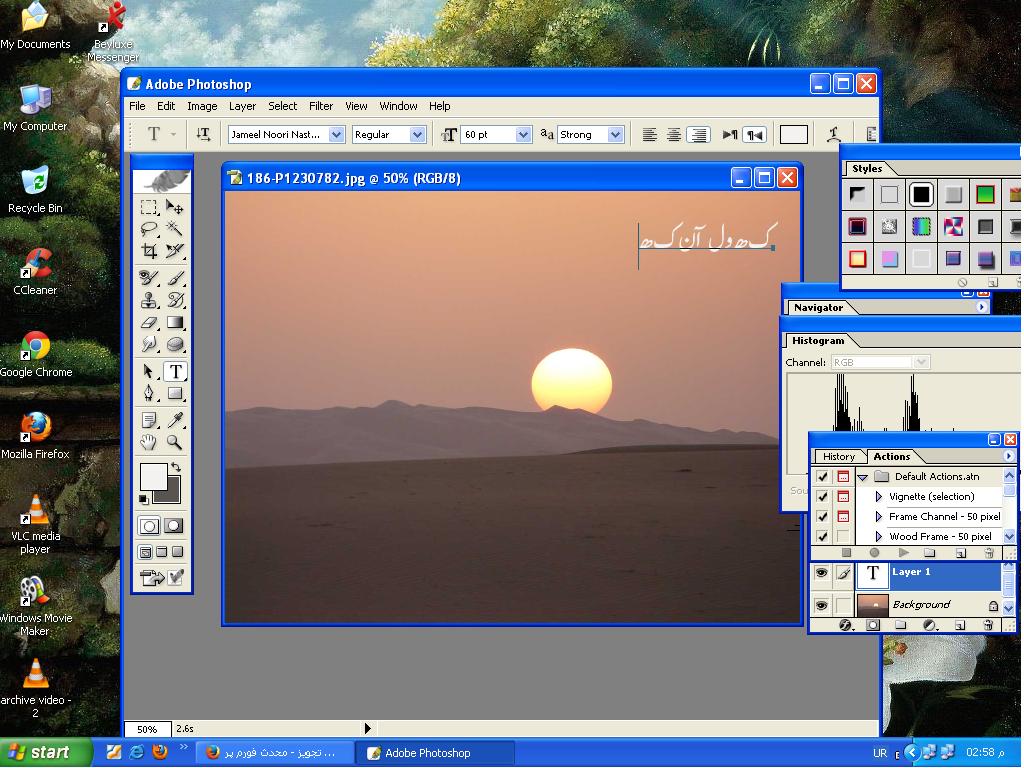
Task: Open the 60 pt font size dropdown
Action: point(523,135)
